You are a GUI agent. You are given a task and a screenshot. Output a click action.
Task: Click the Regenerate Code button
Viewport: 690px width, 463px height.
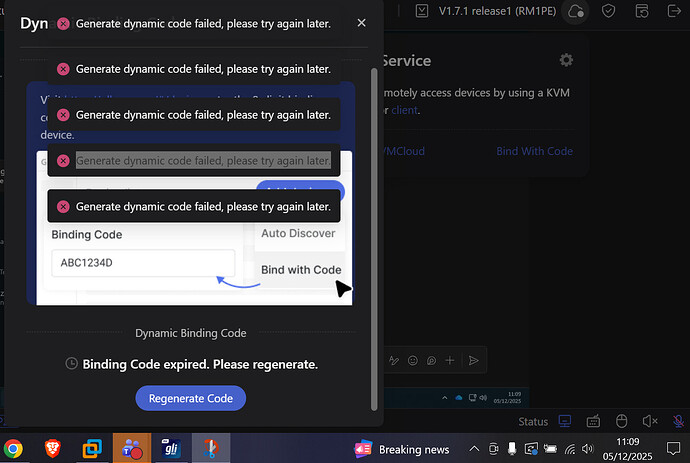tap(190, 398)
